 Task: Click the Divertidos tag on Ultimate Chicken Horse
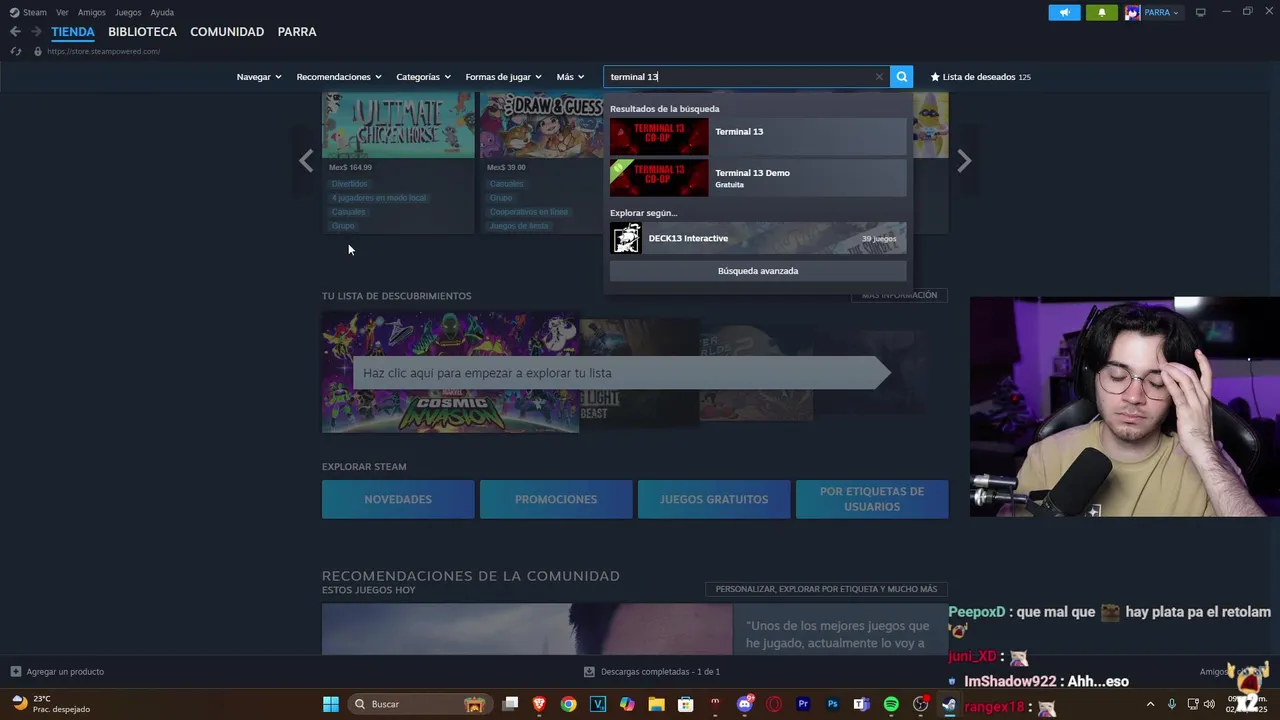pos(350,184)
